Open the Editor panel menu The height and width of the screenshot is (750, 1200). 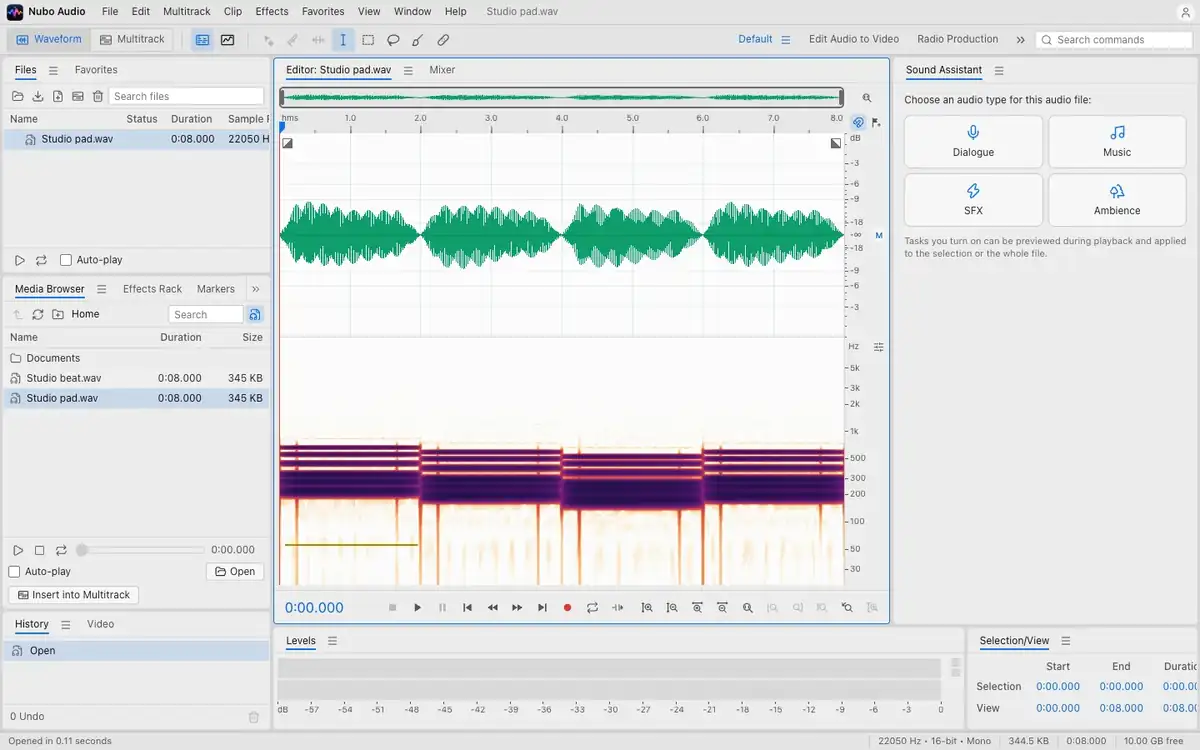(x=408, y=70)
